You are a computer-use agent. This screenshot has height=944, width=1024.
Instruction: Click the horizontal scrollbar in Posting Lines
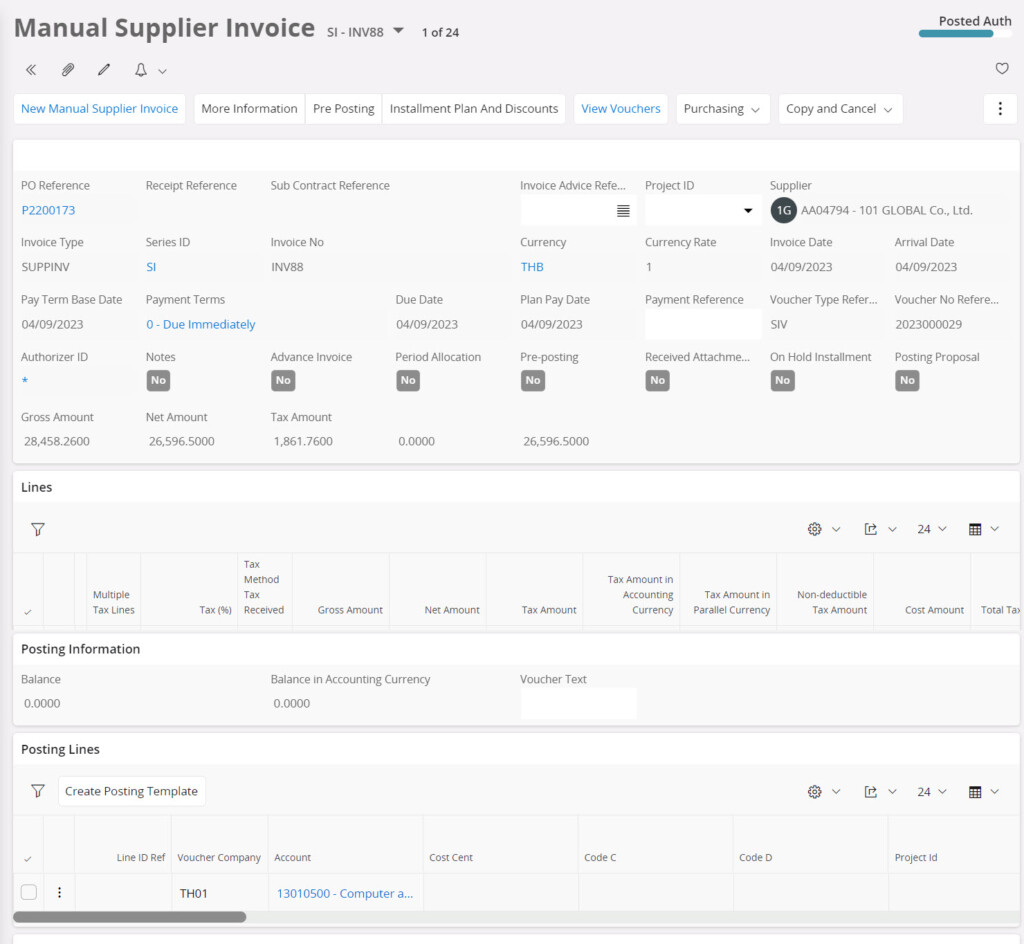pyautogui.click(x=130, y=917)
